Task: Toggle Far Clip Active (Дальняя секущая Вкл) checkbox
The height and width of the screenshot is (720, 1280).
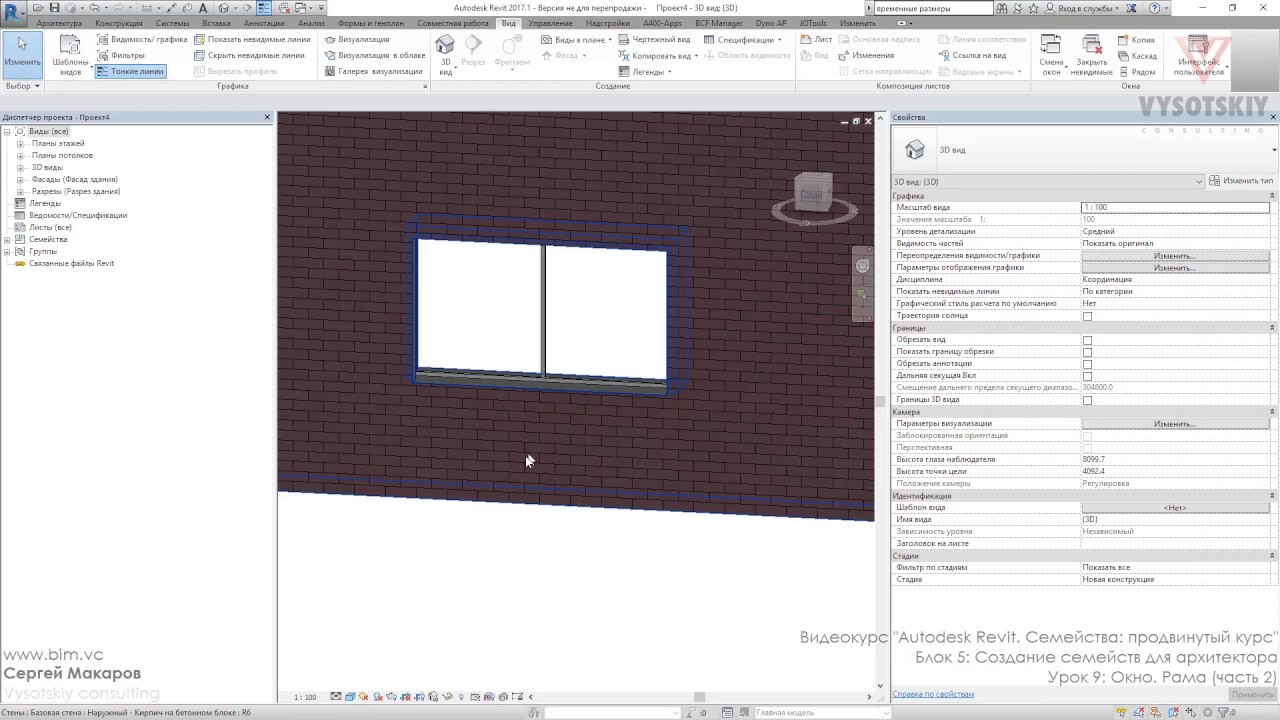Action: [1087, 376]
